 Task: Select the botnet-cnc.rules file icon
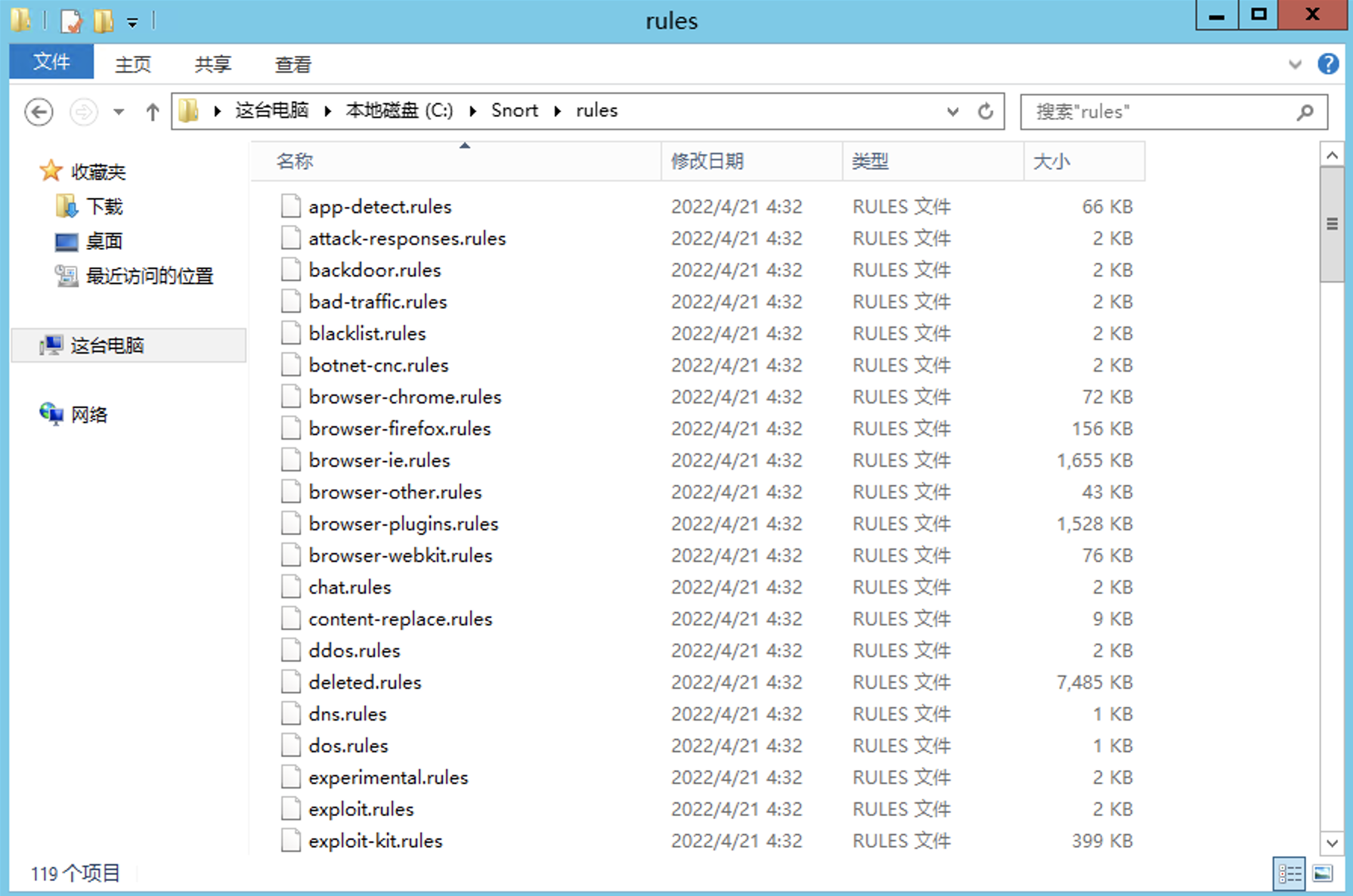tap(291, 365)
